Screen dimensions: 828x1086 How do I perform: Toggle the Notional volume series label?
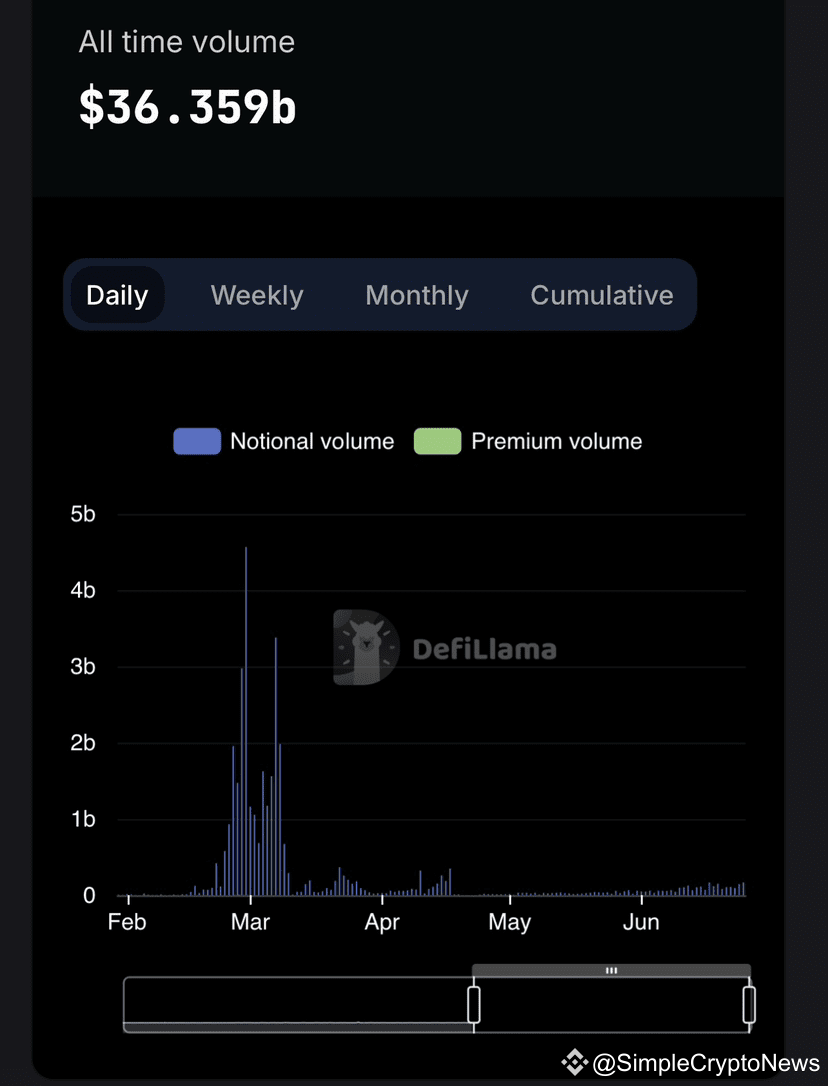click(312, 441)
